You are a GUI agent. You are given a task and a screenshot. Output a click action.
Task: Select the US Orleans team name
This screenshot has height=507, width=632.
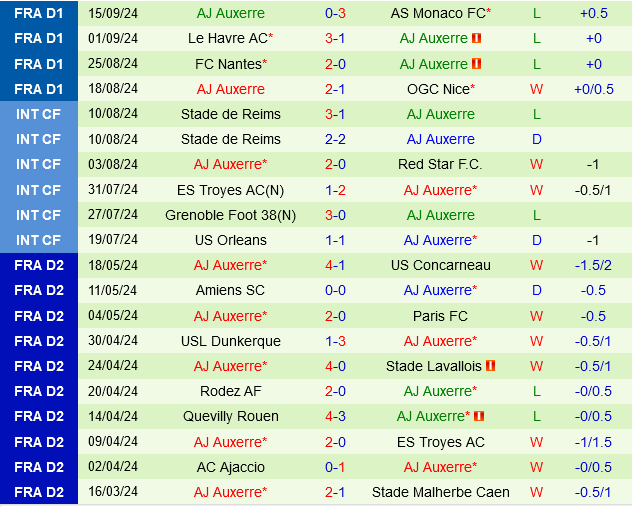coord(230,240)
